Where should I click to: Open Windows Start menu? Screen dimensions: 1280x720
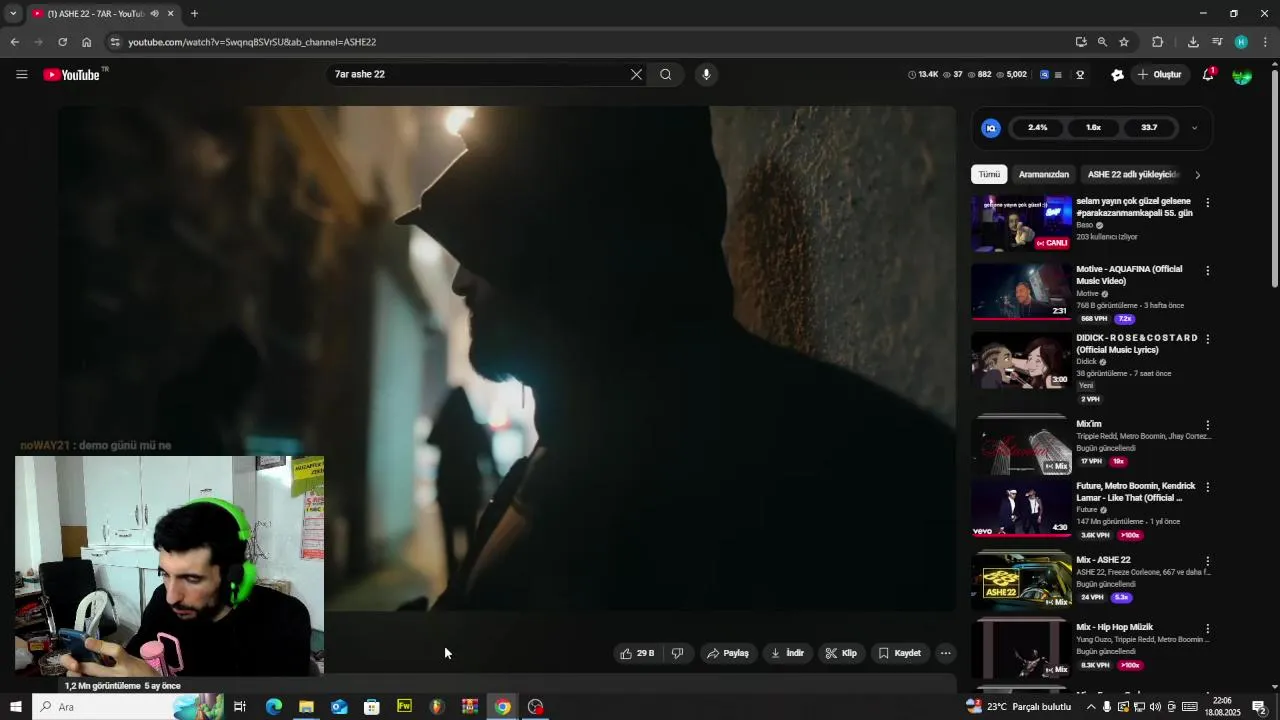(15, 707)
